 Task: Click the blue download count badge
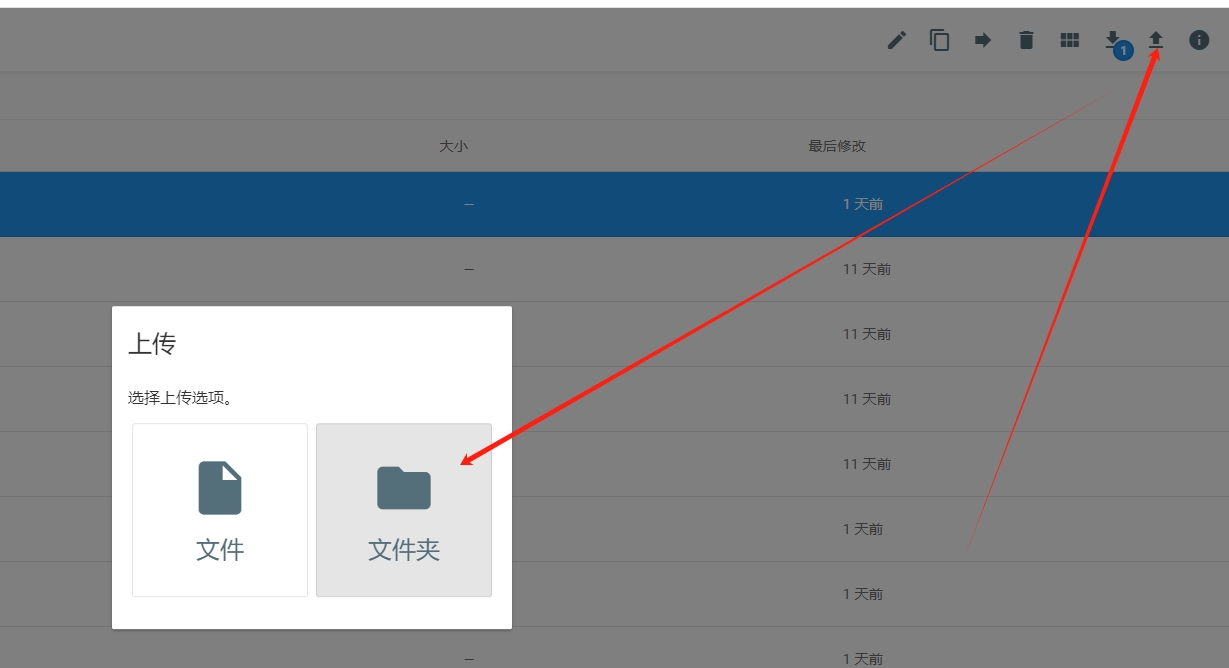tap(1123, 50)
